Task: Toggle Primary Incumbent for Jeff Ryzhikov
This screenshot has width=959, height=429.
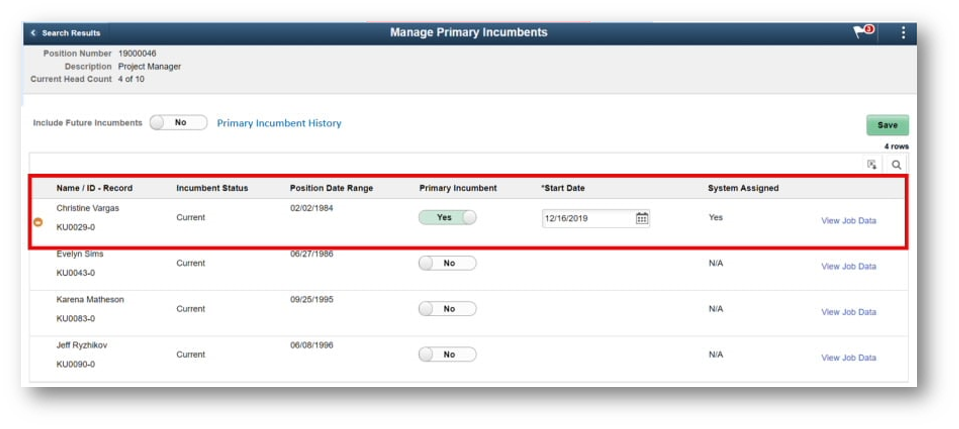Action: pos(447,354)
